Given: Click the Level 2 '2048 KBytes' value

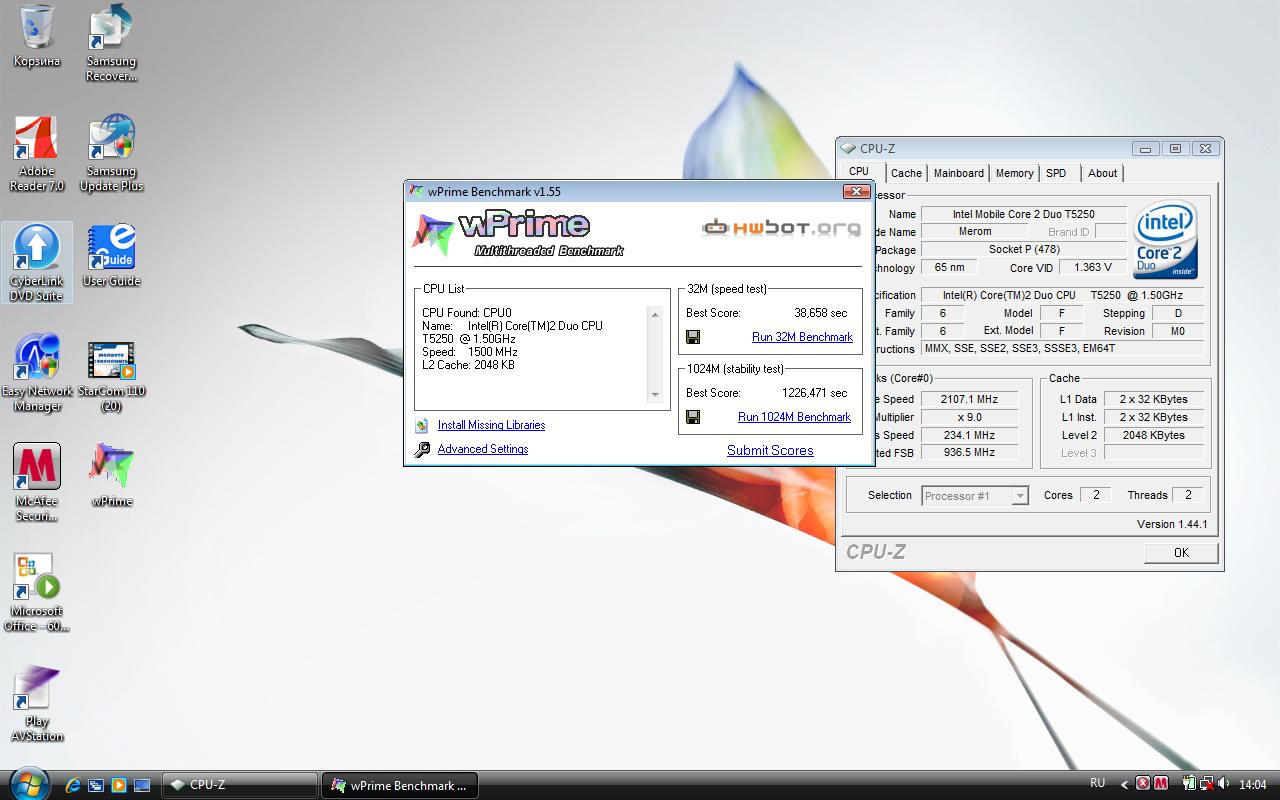Looking at the screenshot, I should 1153,435.
